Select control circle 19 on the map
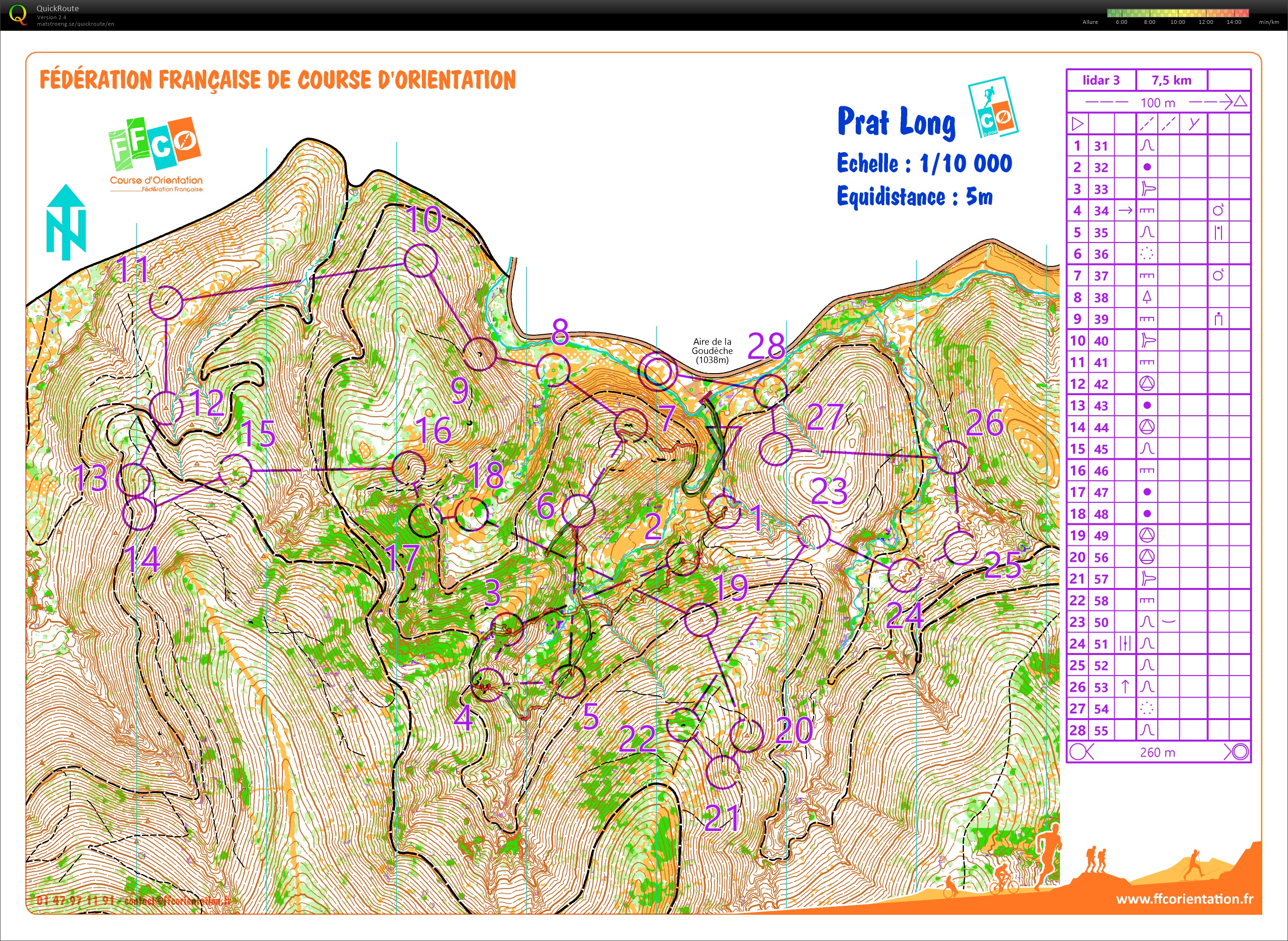This screenshot has width=1288, height=941. pos(700,620)
